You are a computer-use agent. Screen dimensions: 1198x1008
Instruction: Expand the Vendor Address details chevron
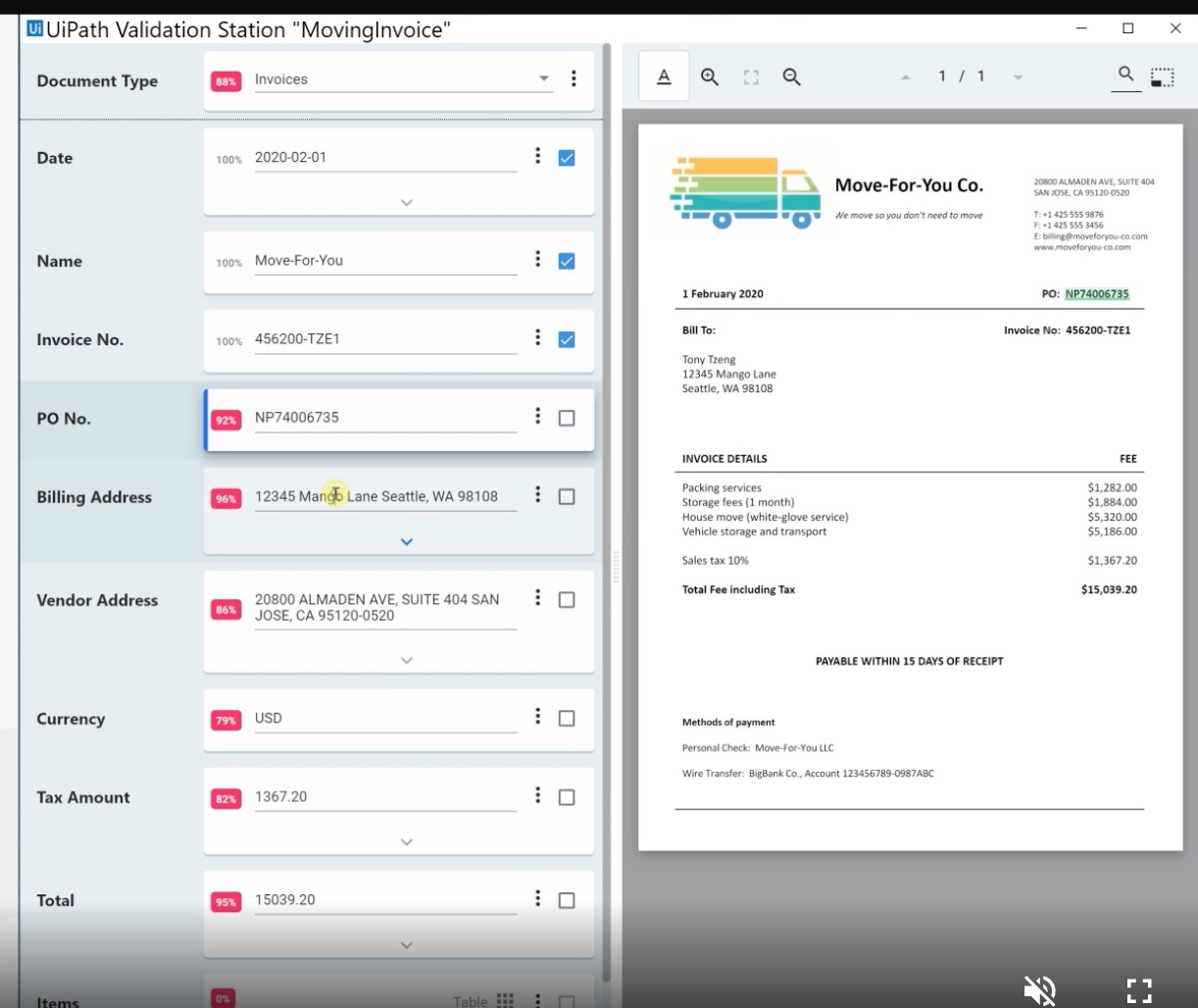tap(407, 660)
